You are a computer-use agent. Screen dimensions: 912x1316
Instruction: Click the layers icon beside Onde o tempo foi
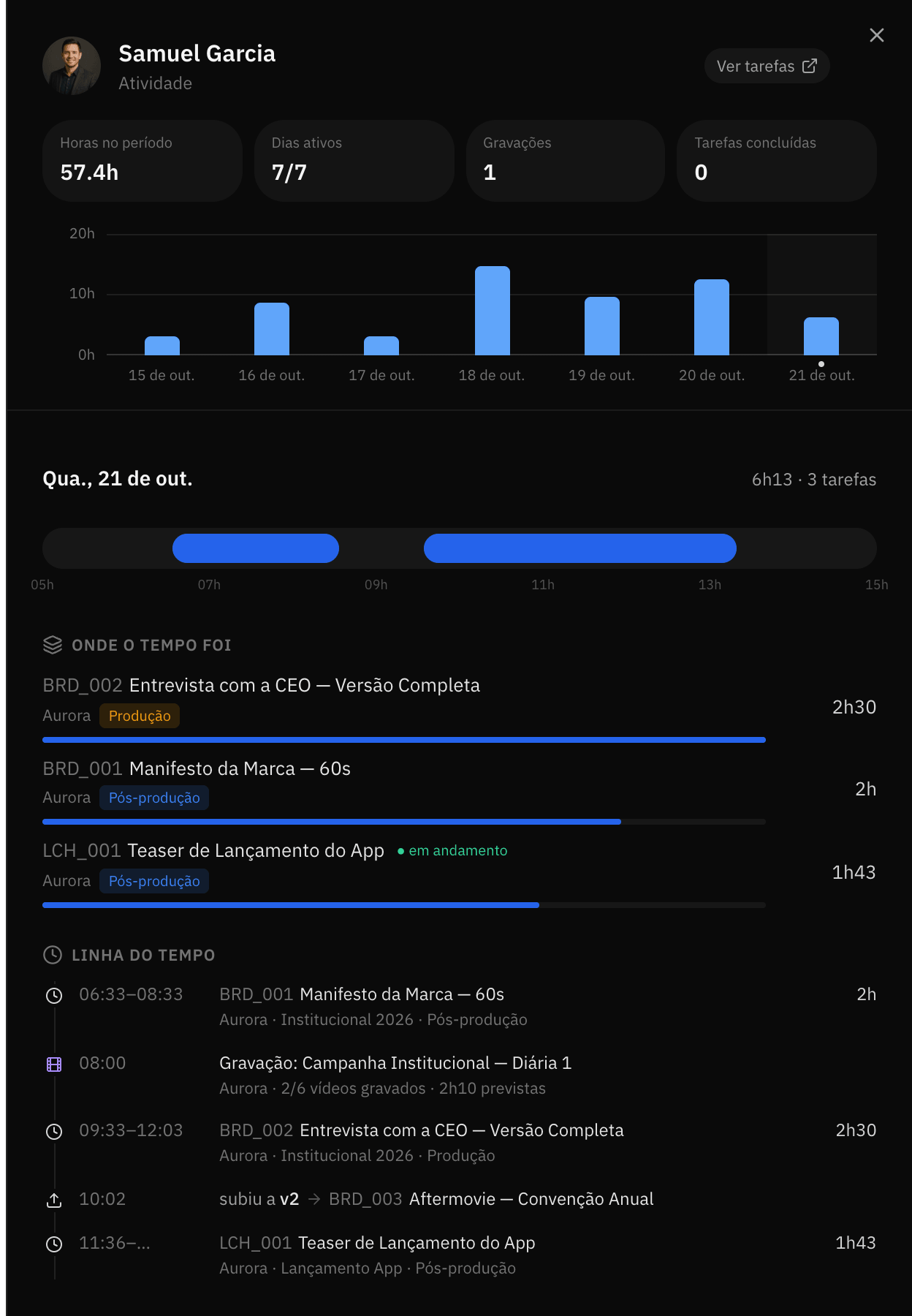coord(53,645)
